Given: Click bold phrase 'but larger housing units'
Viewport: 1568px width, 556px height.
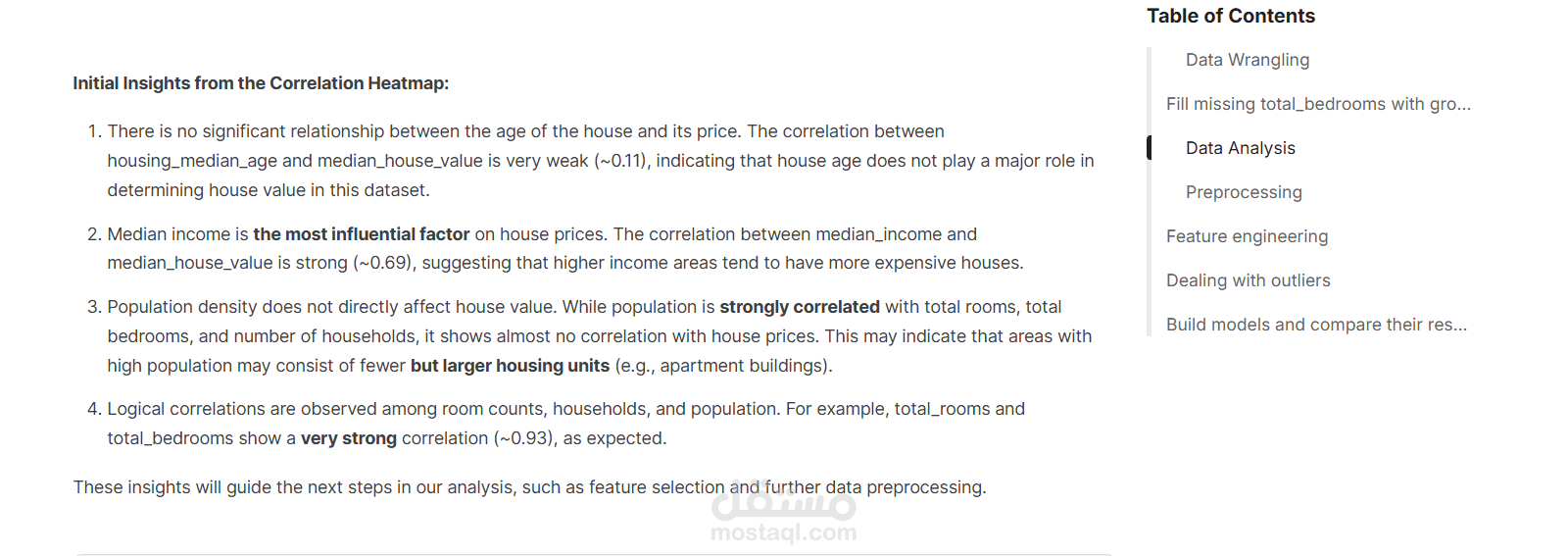Looking at the screenshot, I should (x=510, y=366).
